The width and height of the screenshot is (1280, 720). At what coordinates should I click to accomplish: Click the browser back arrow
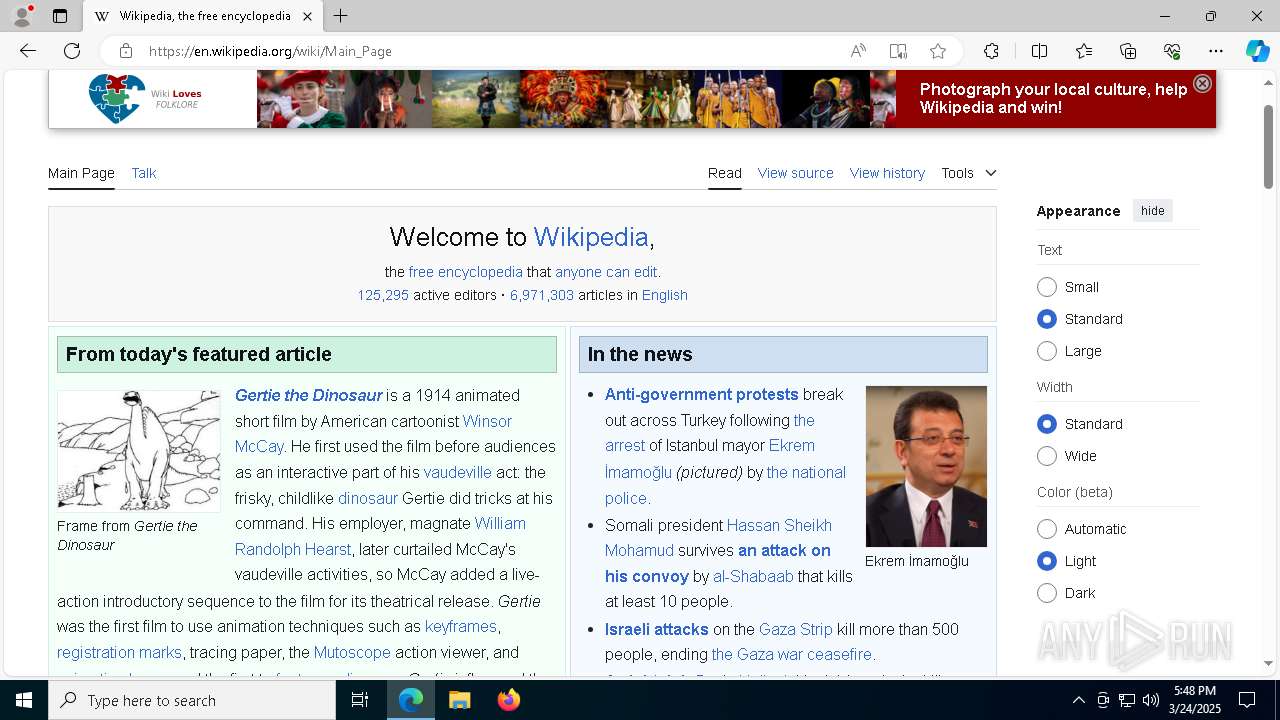click(x=28, y=51)
